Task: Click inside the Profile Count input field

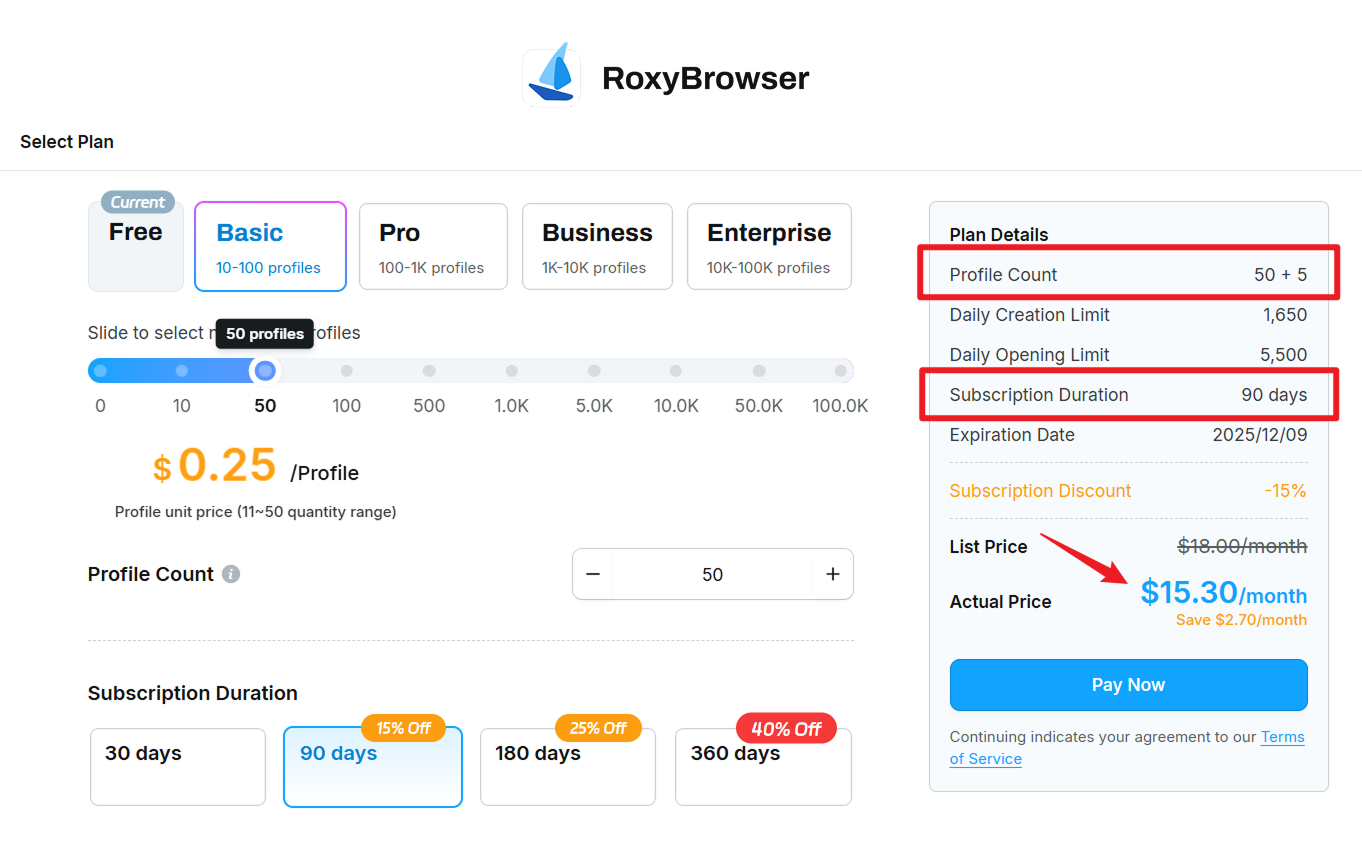Action: [x=712, y=573]
